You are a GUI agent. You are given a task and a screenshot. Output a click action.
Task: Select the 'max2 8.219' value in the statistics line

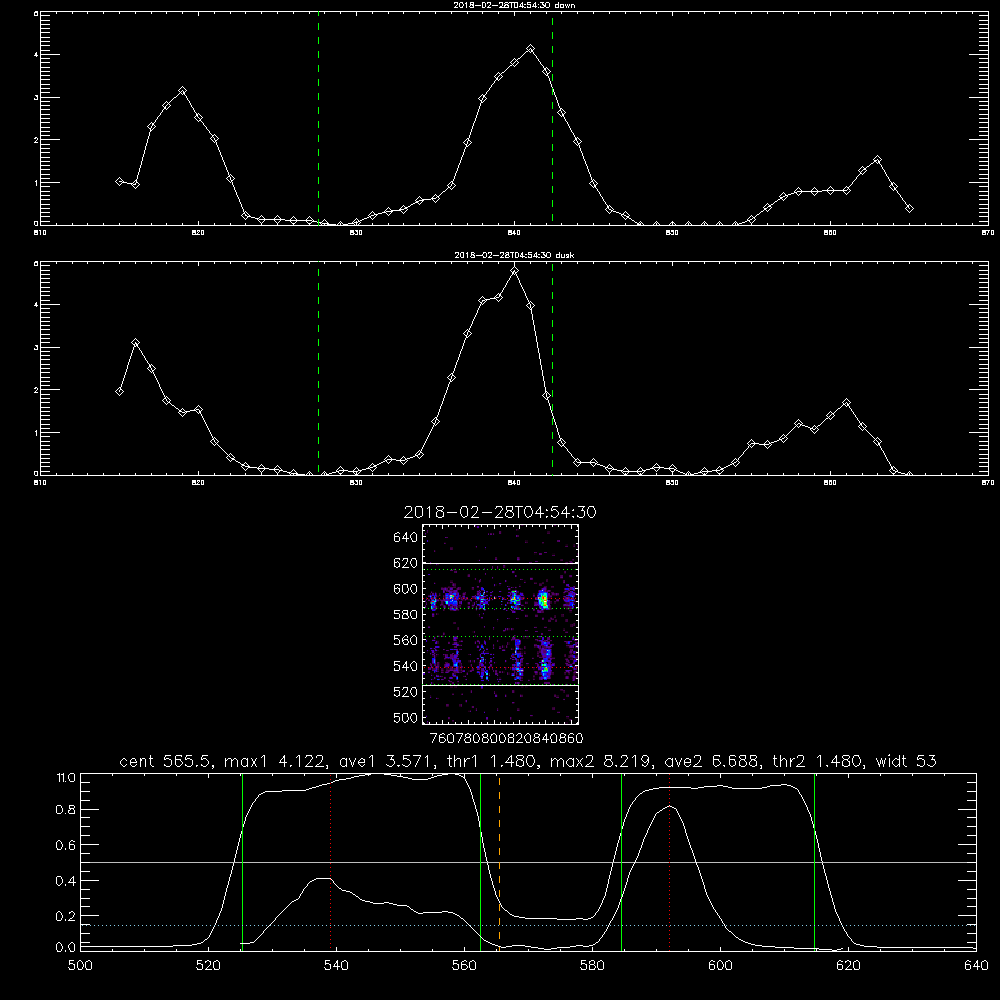point(601,761)
